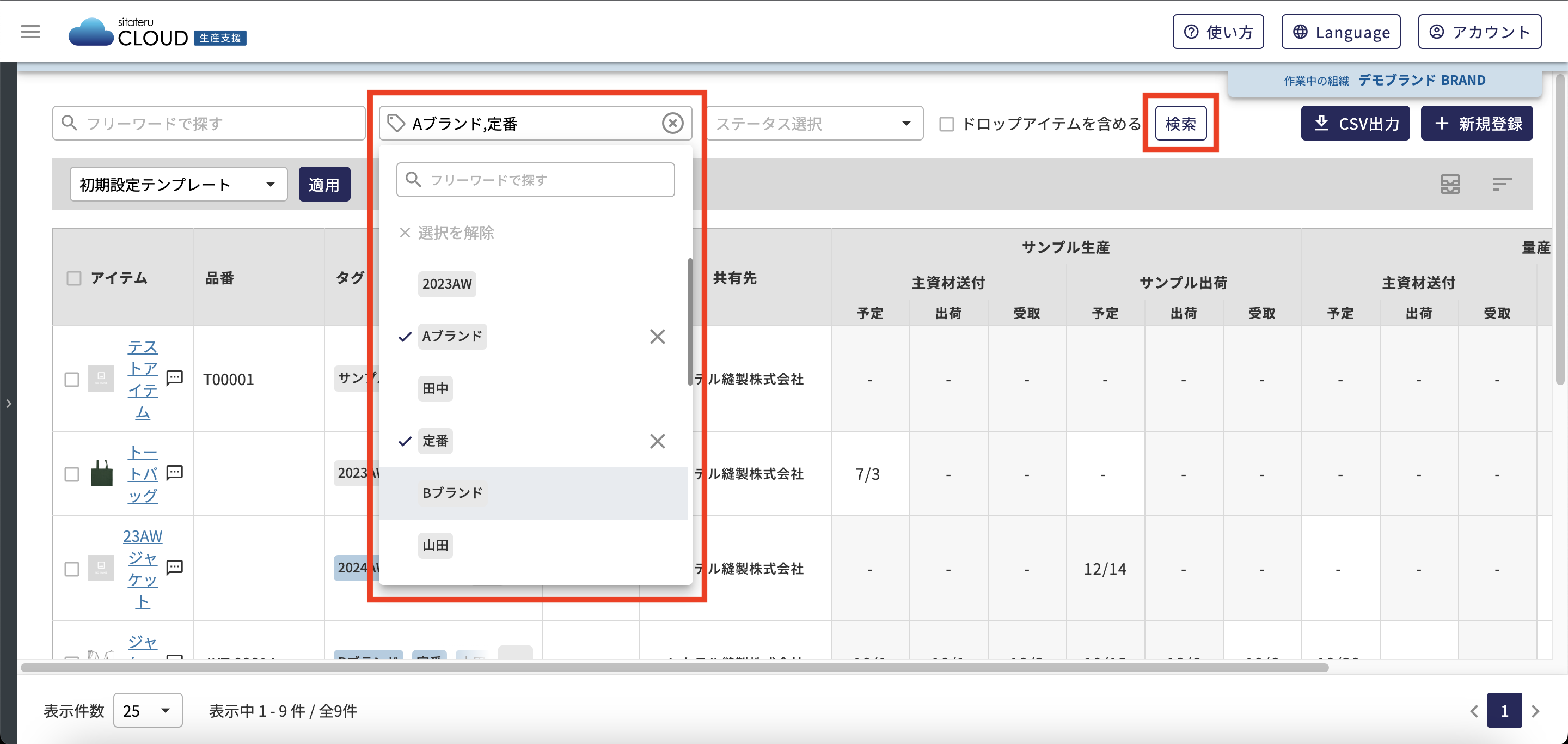This screenshot has height=744, width=1568.
Task: Click the page vertical scrollbar
Action: 1560,229
